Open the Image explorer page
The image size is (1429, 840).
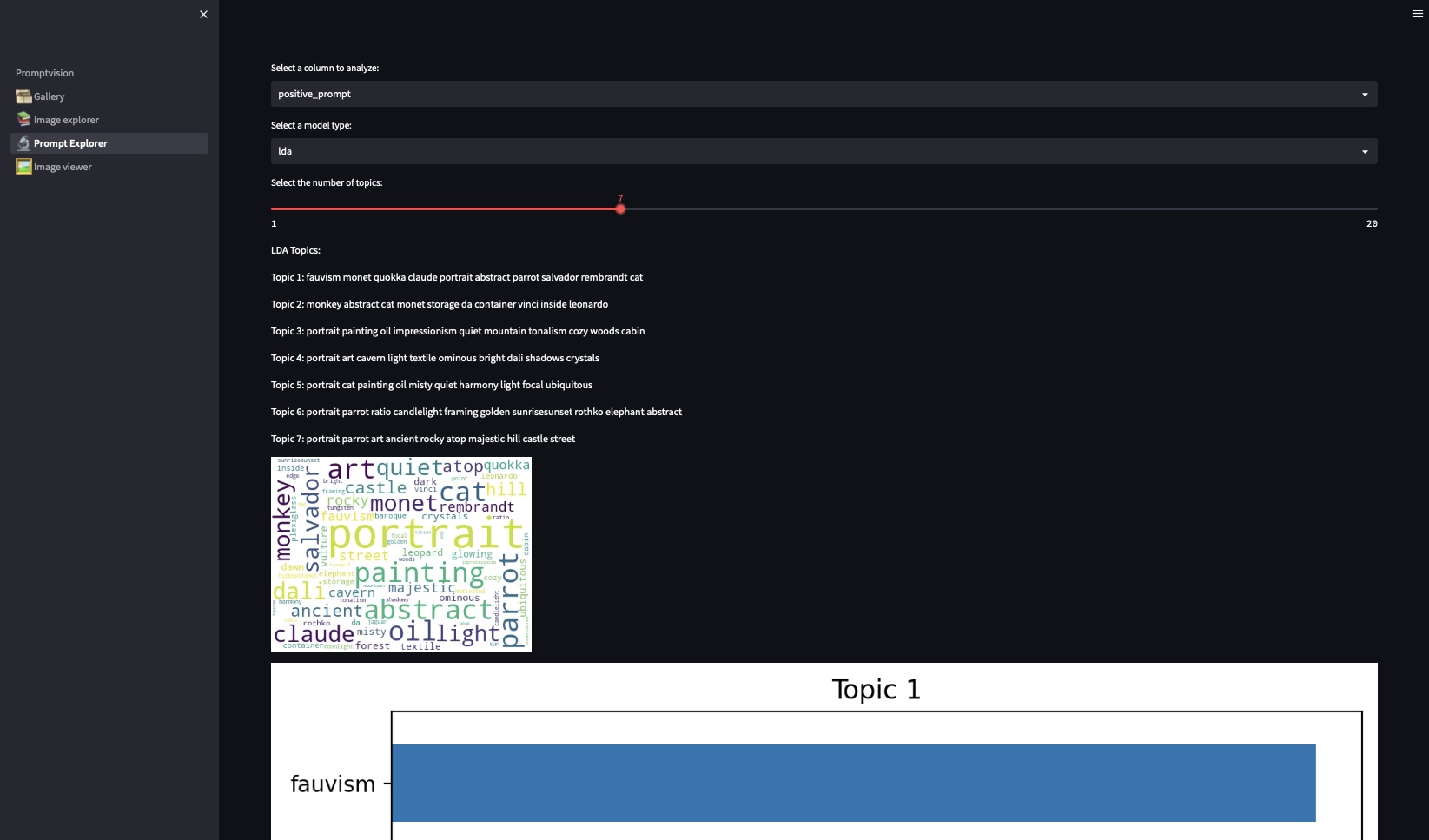pyautogui.click(x=66, y=119)
